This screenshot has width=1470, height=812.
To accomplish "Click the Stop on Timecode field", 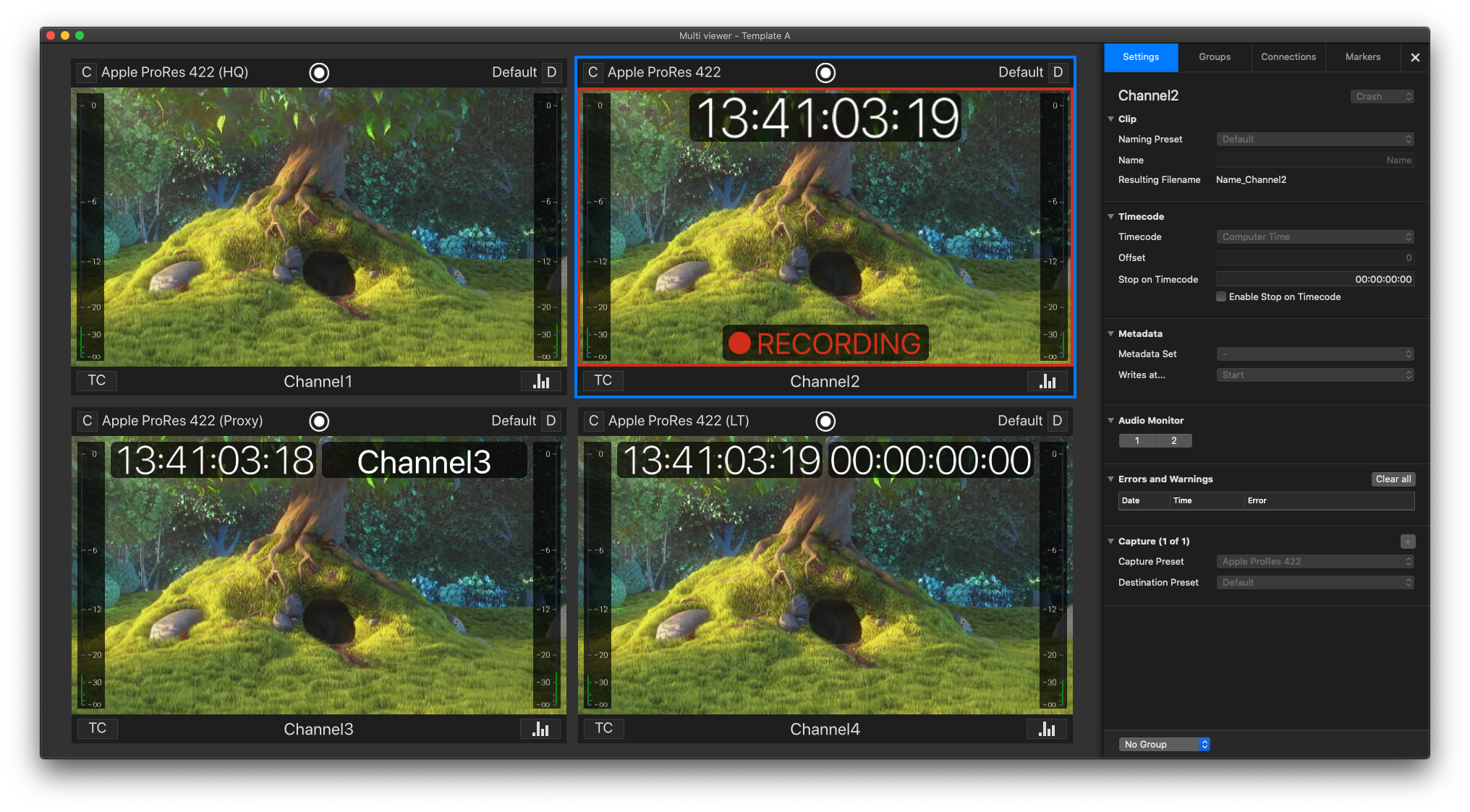I will tap(1315, 279).
